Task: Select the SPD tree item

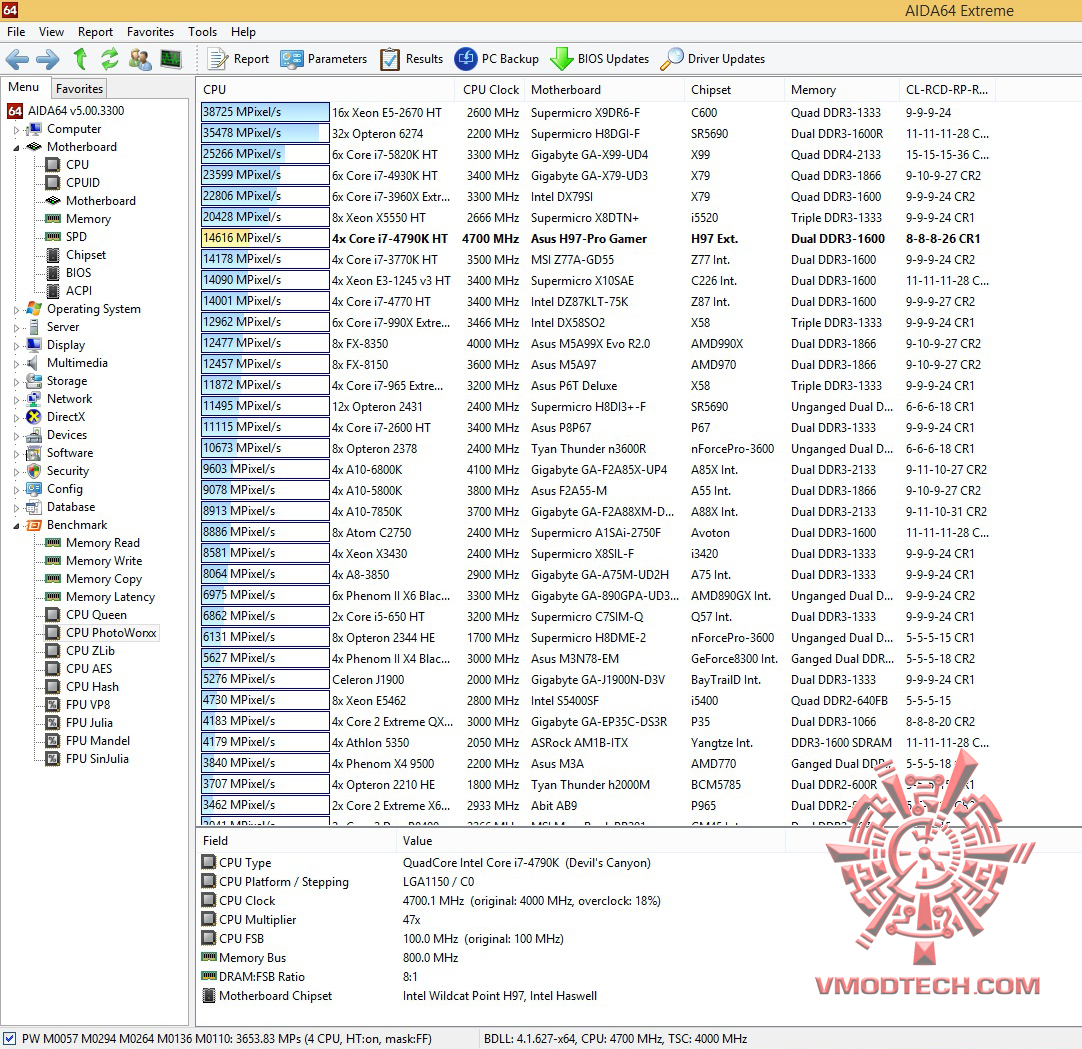Action: pos(77,237)
